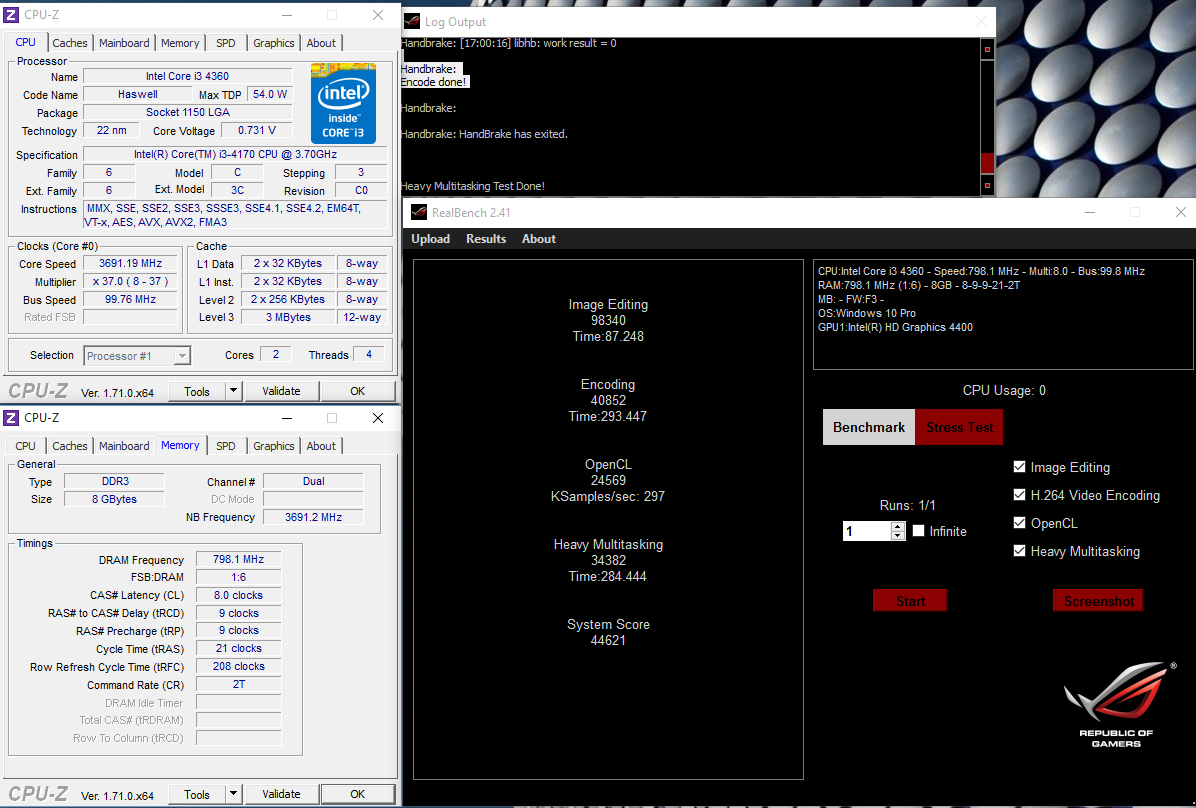Click the Bus Speed value 99.76 MHz
The width and height of the screenshot is (1196, 808).
coord(130,299)
